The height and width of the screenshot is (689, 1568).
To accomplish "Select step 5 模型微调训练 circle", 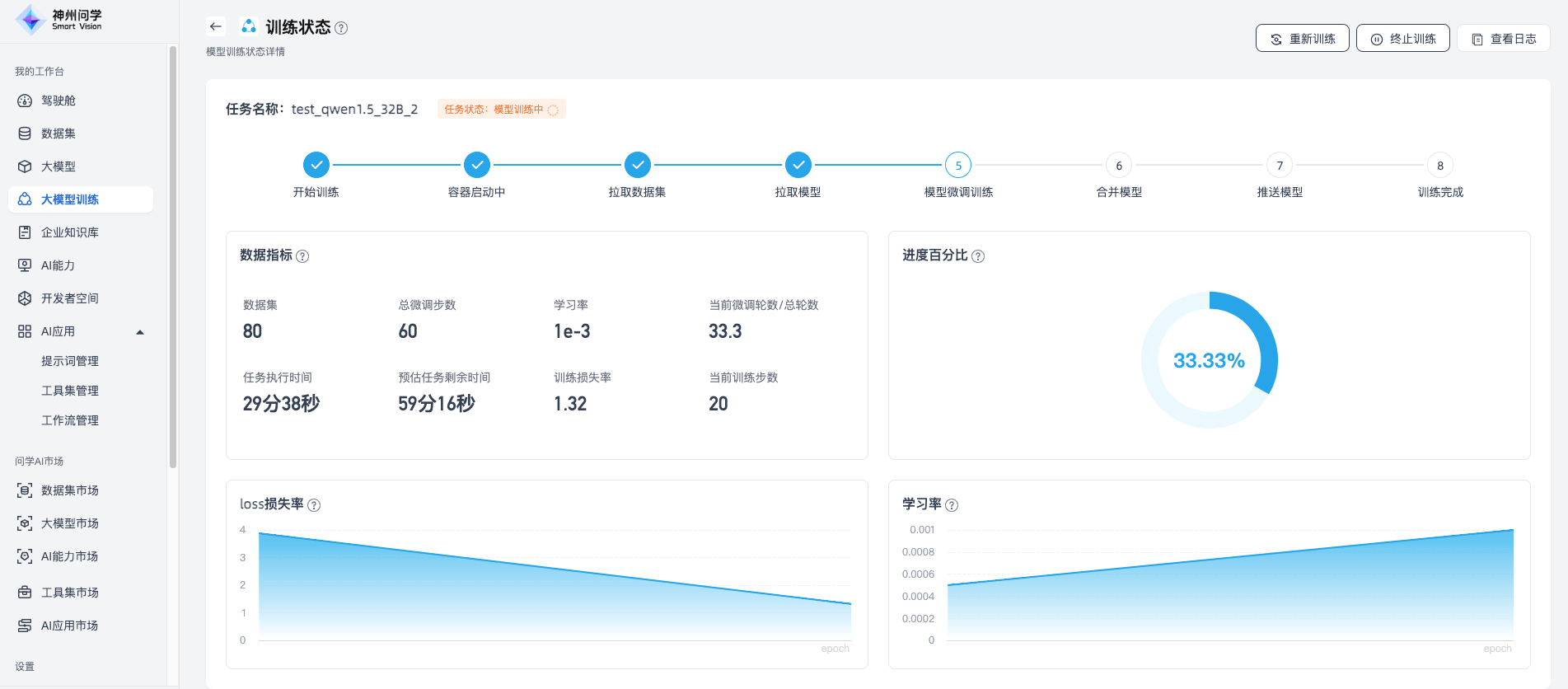I will (x=958, y=166).
